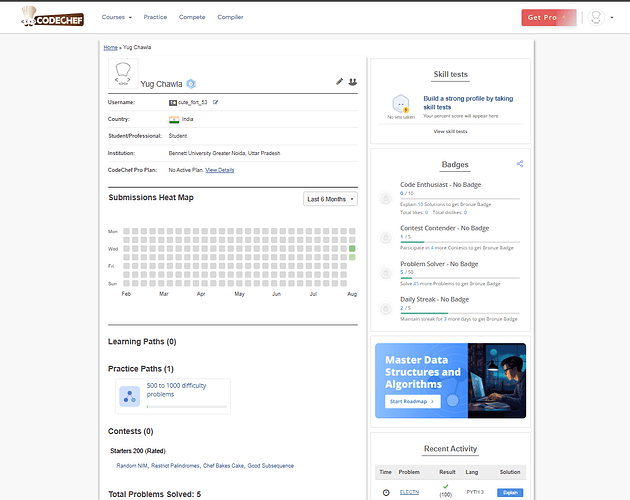
Task: Click the PYTH 3 language cell
Action: click(x=475, y=492)
